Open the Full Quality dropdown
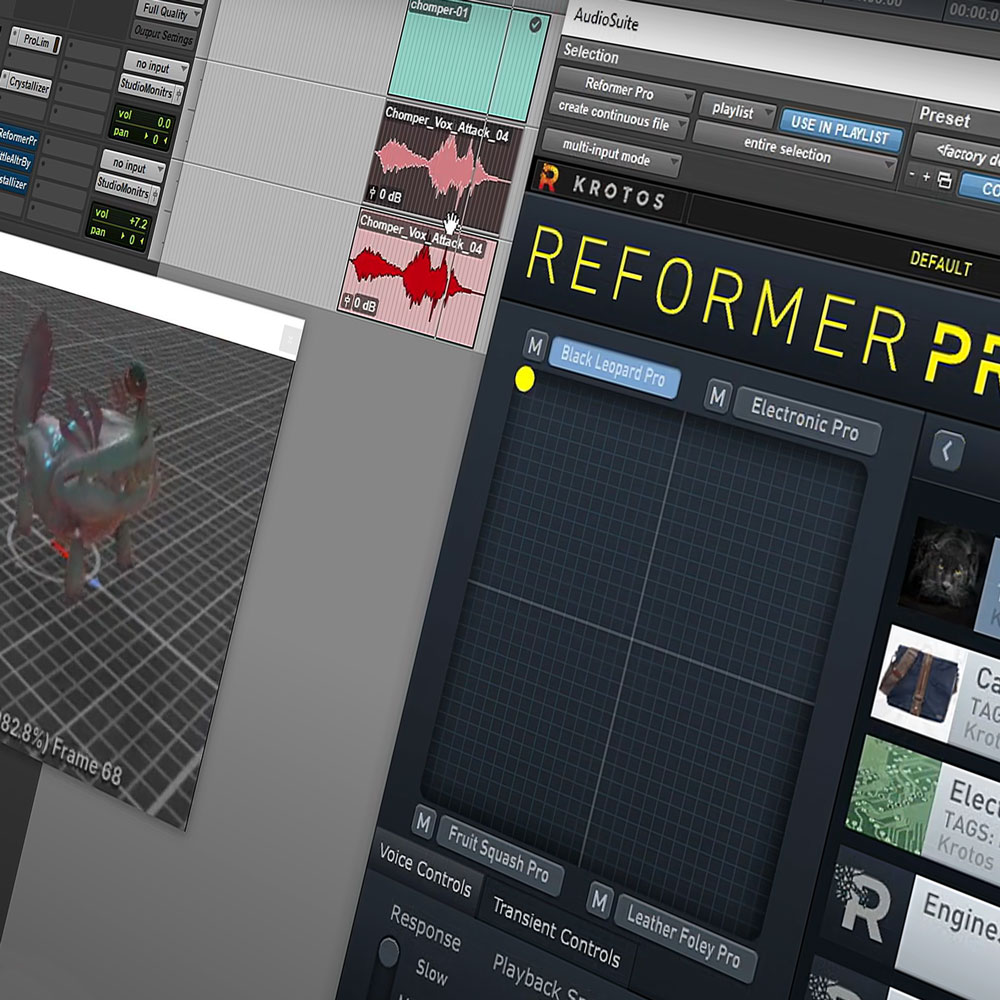Viewport: 1000px width, 1000px height. [x=170, y=12]
